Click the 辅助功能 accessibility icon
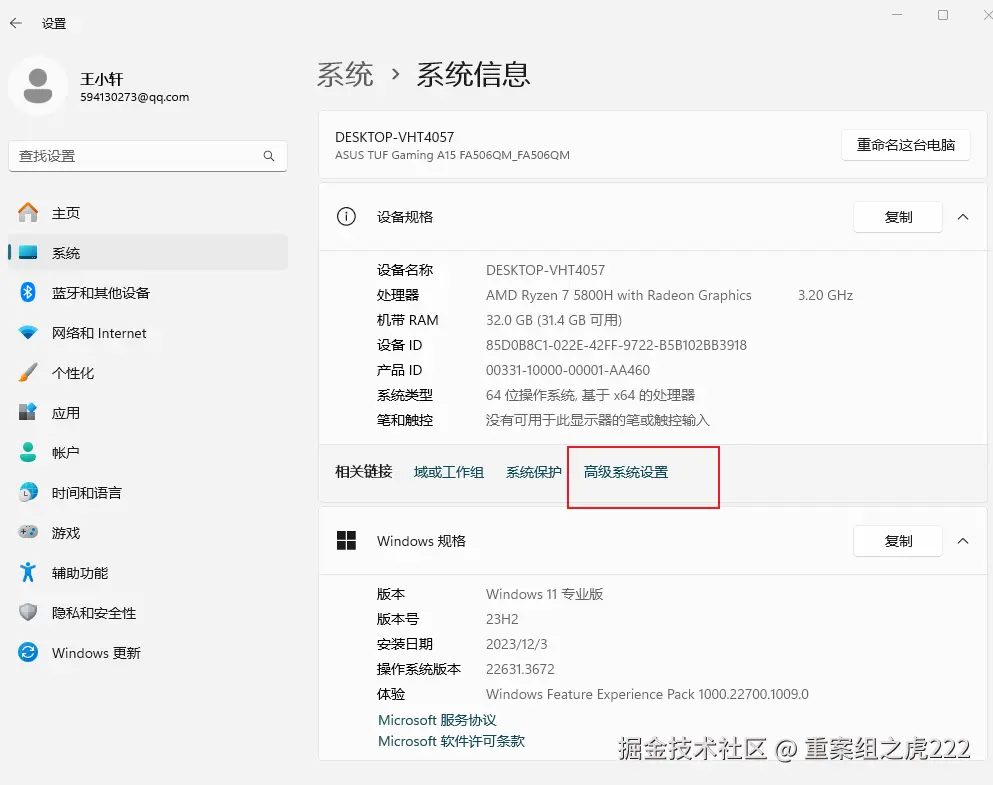The image size is (993, 785). click(28, 572)
